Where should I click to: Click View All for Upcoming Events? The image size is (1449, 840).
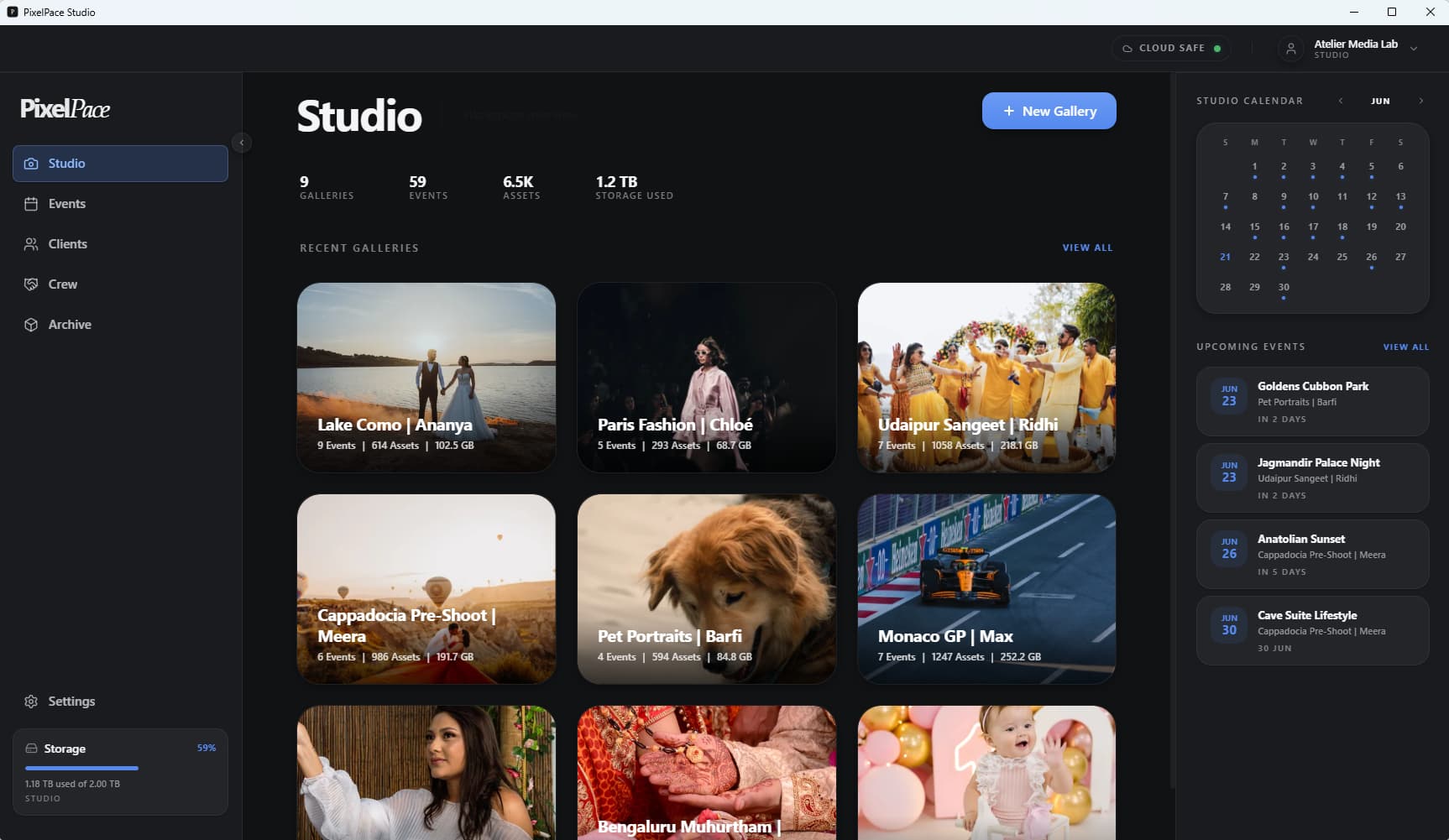(x=1405, y=347)
